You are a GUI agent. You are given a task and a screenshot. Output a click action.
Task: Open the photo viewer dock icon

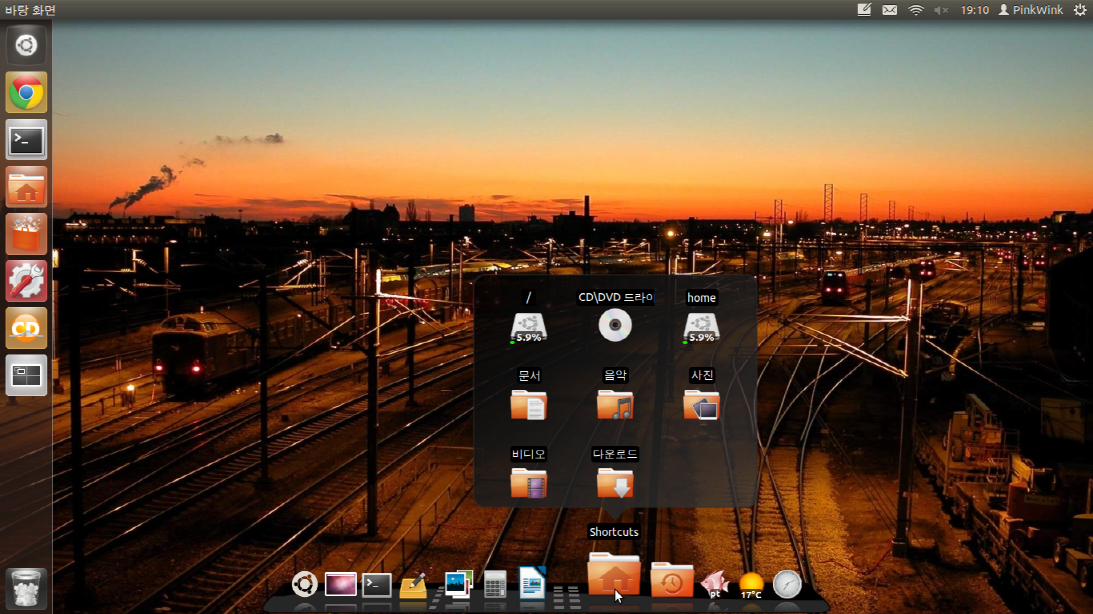click(458, 583)
